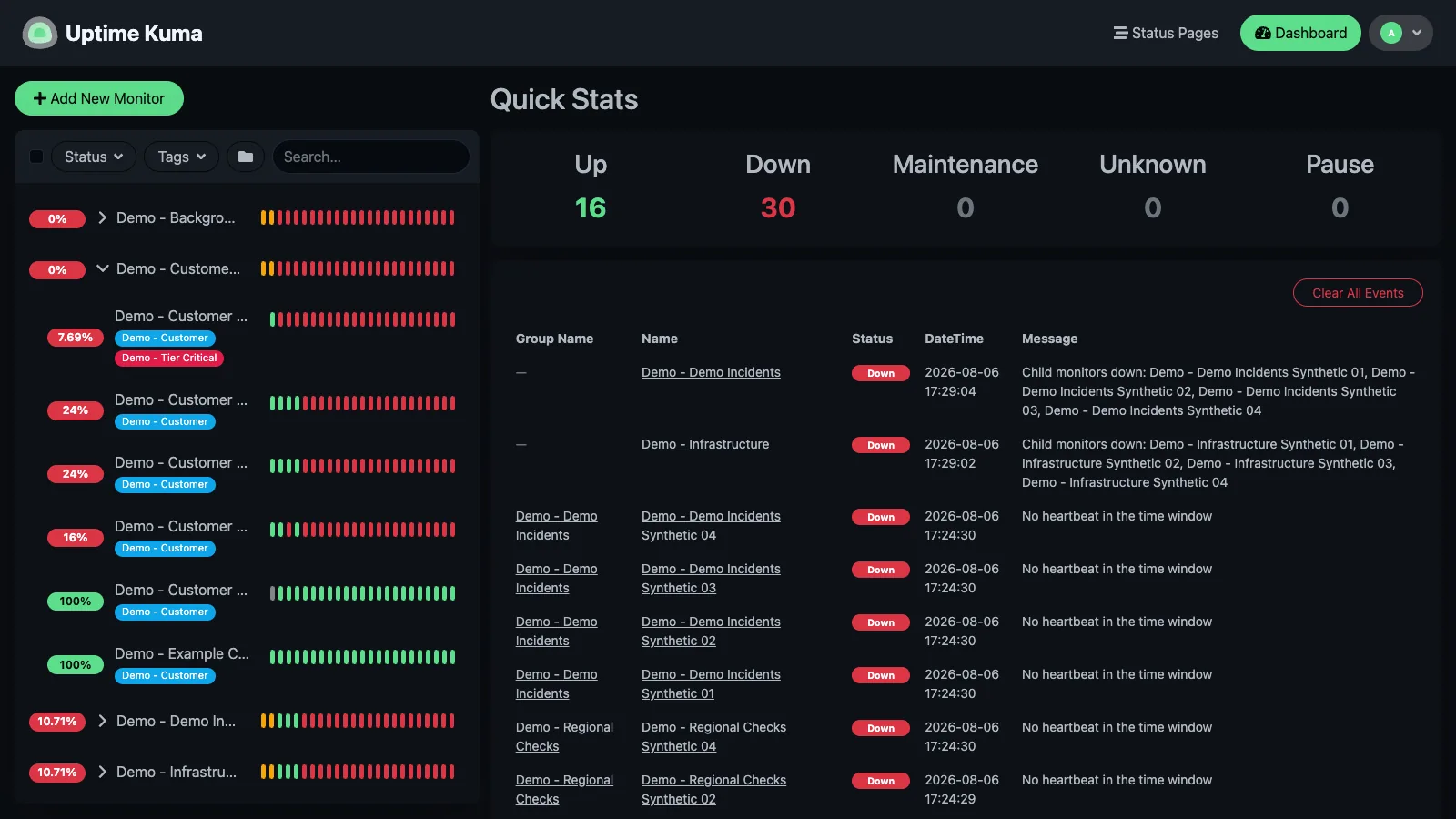The width and height of the screenshot is (1456, 819).
Task: Click Down badge in Demo - Demo Incidents row
Action: (881, 373)
